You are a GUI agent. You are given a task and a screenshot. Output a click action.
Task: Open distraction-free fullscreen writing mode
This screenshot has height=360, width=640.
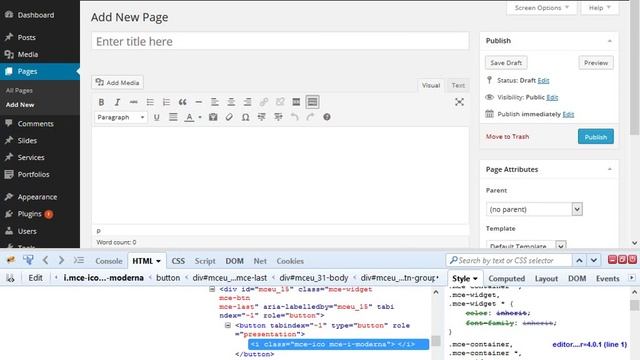pos(459,102)
